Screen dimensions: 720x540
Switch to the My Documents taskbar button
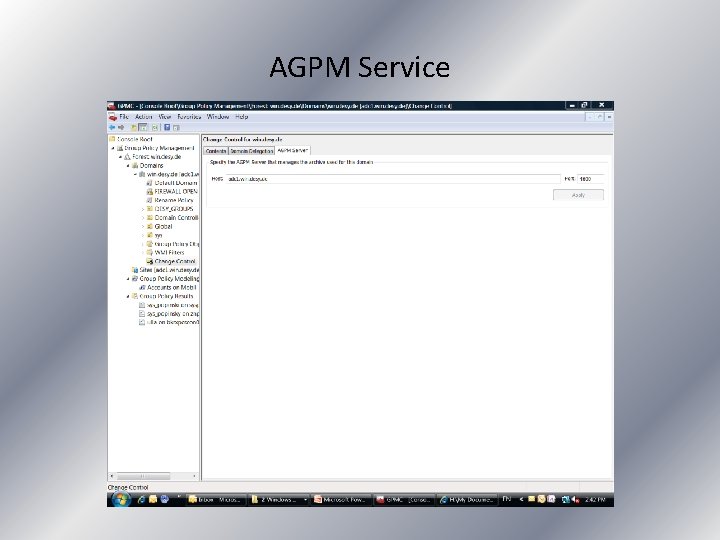click(x=466, y=500)
